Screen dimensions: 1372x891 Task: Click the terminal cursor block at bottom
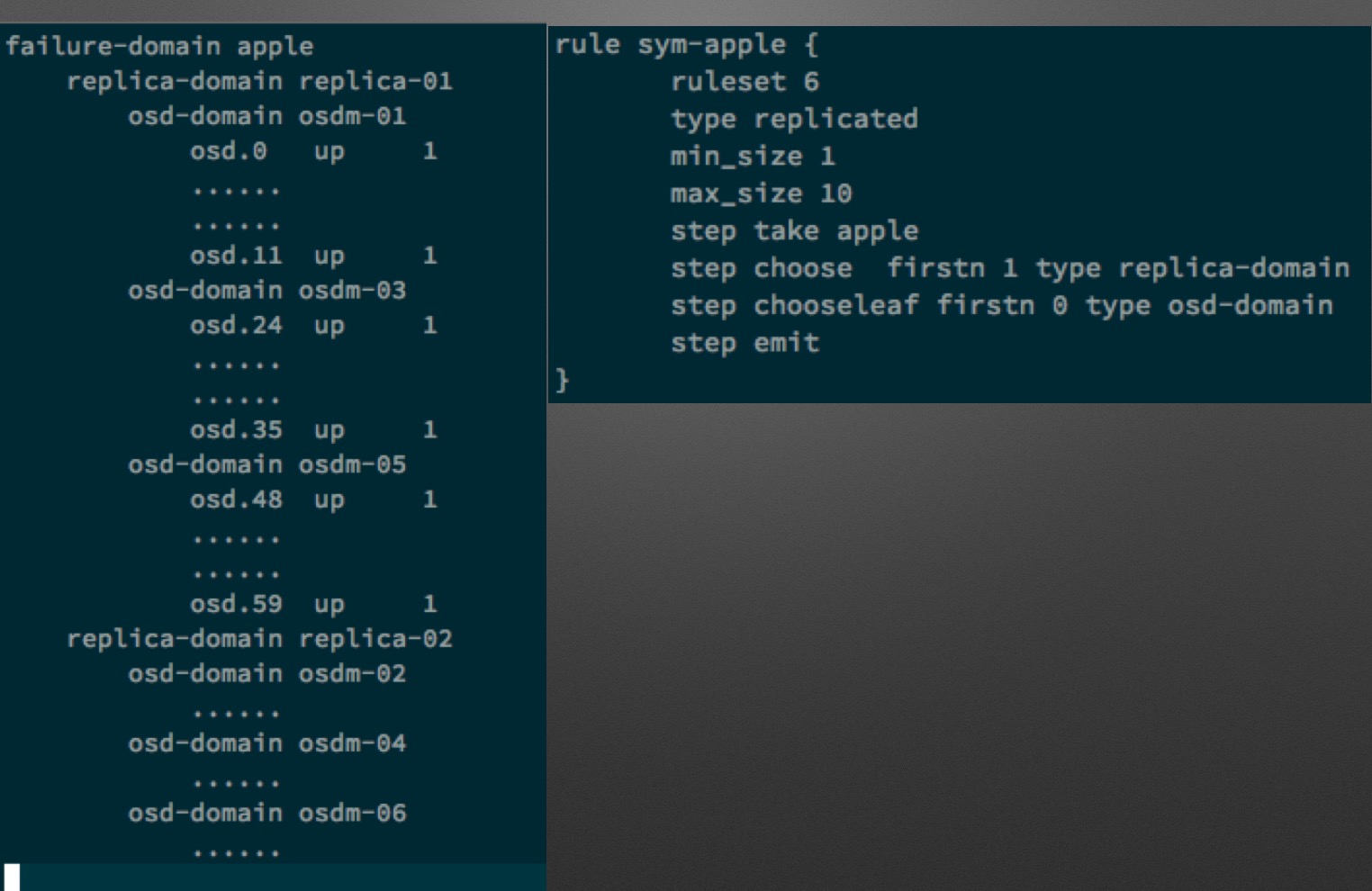click(x=12, y=877)
